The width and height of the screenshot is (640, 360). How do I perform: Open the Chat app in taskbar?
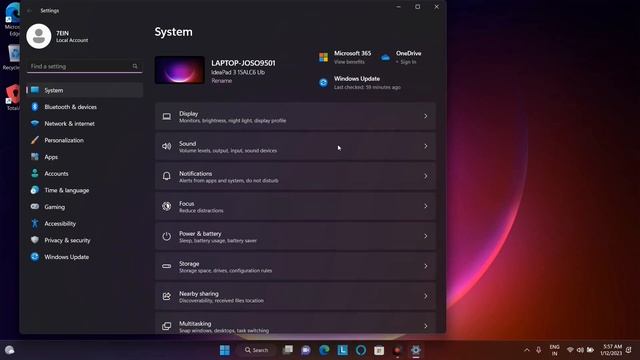pyautogui.click(x=306, y=350)
